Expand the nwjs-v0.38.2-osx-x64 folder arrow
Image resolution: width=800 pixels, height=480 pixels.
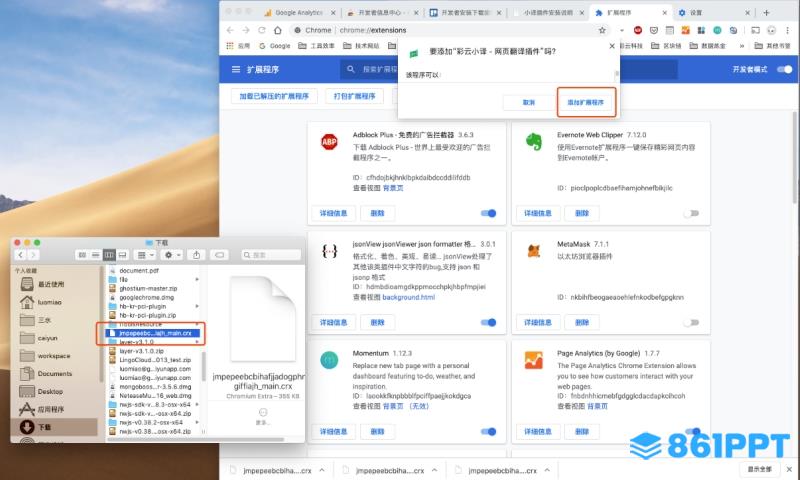tap(197, 422)
